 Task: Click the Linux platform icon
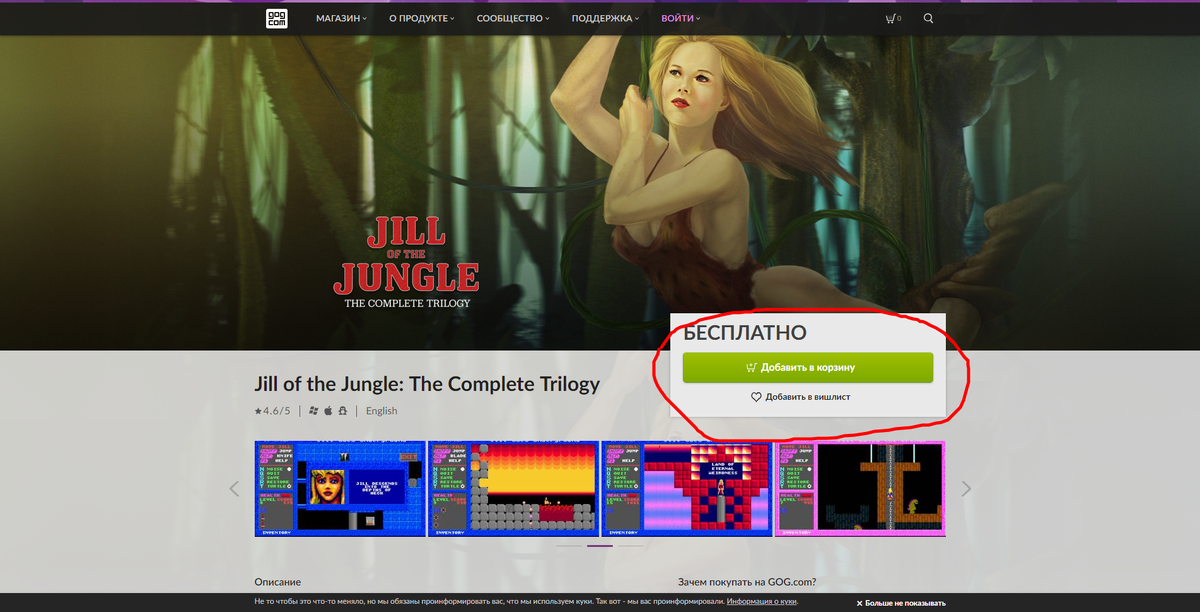342,411
